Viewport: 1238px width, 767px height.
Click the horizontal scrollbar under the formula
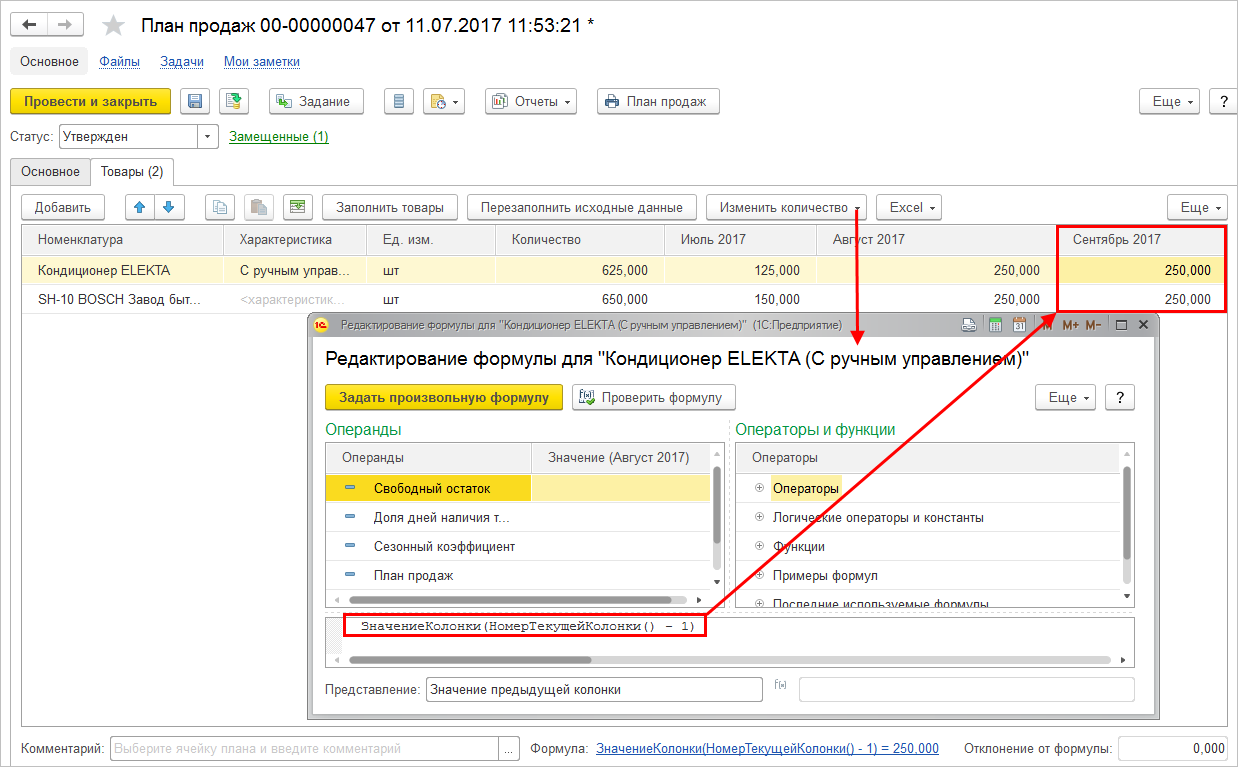point(730,660)
